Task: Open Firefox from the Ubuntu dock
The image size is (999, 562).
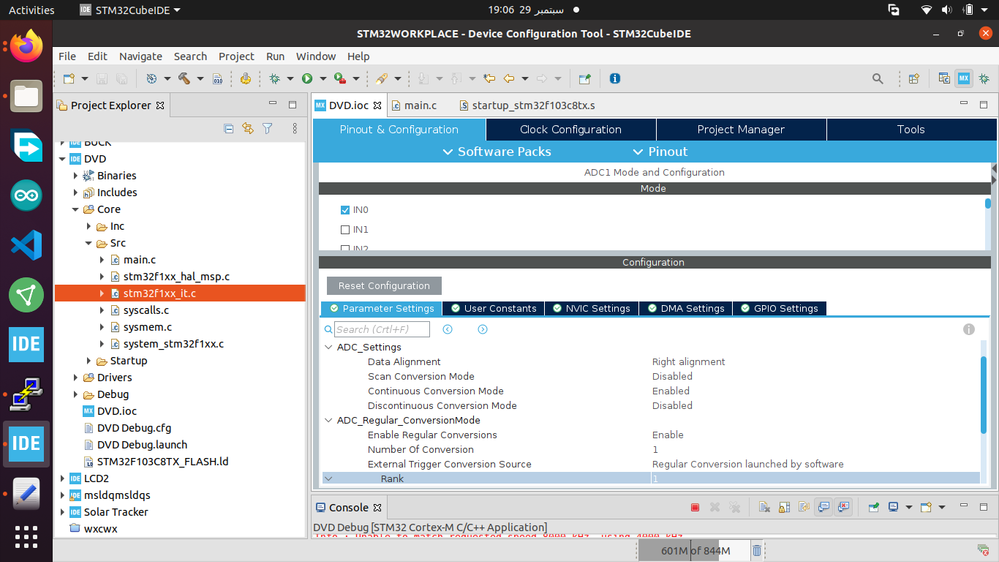Action: point(26,47)
